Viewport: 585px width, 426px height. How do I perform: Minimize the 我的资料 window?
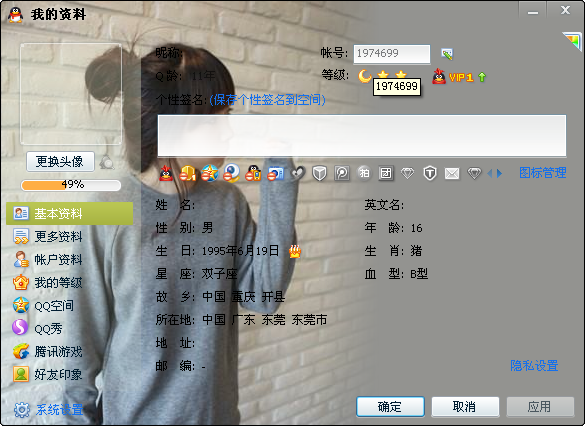click(533, 12)
